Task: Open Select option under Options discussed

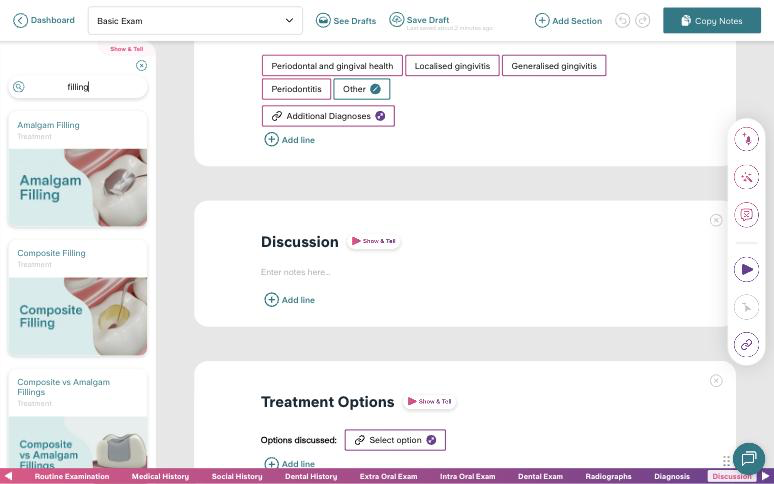Action: 395,440
